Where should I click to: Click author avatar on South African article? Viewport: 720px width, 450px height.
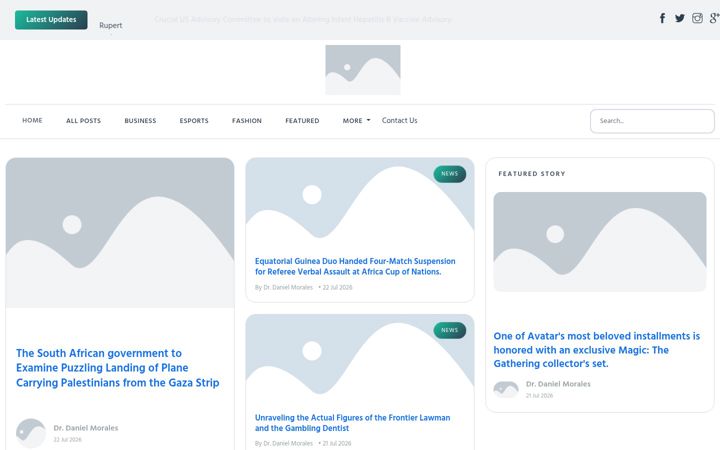pos(31,433)
